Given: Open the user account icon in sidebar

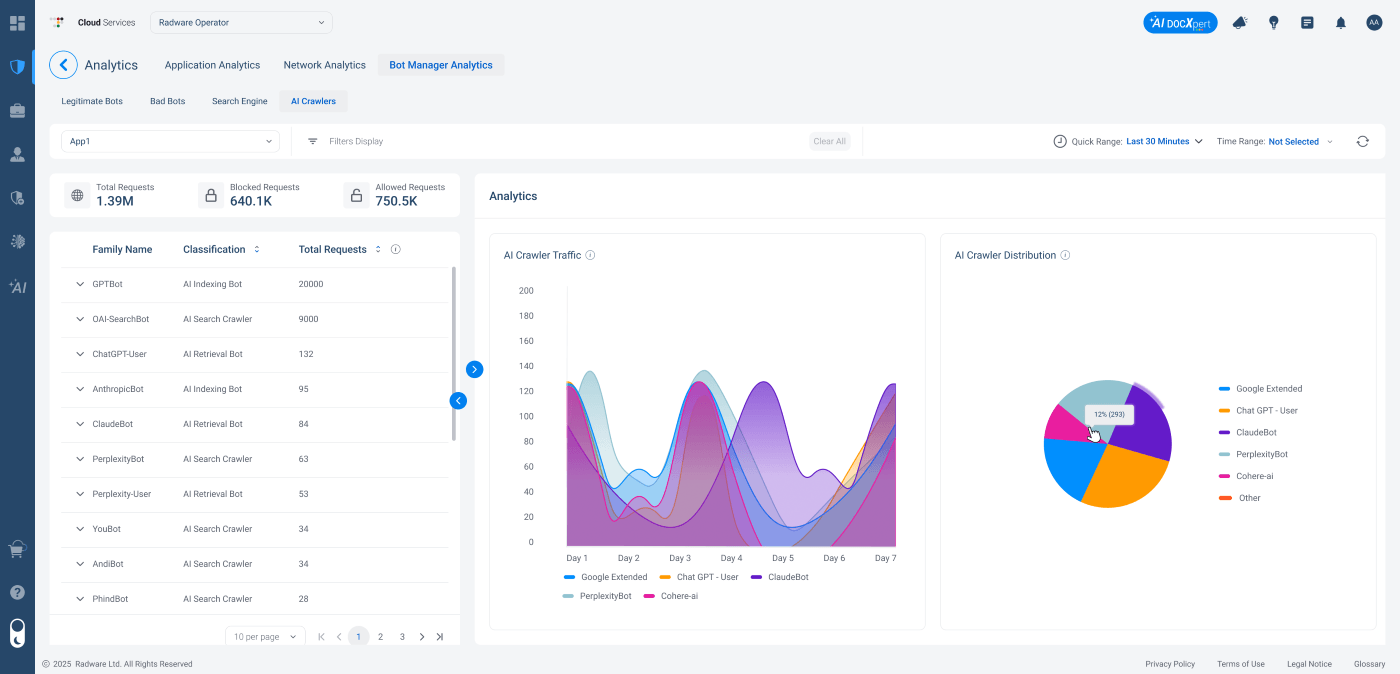Looking at the screenshot, I should 17,154.
